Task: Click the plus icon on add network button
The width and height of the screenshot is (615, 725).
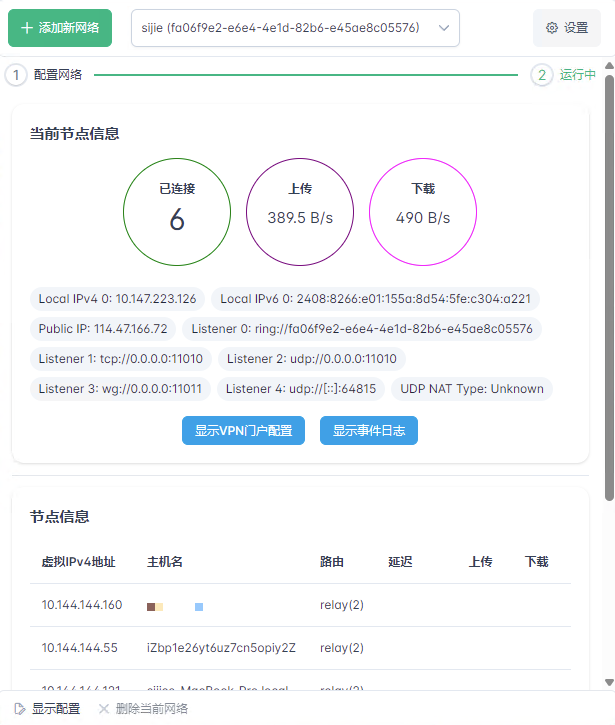Action: point(27,28)
